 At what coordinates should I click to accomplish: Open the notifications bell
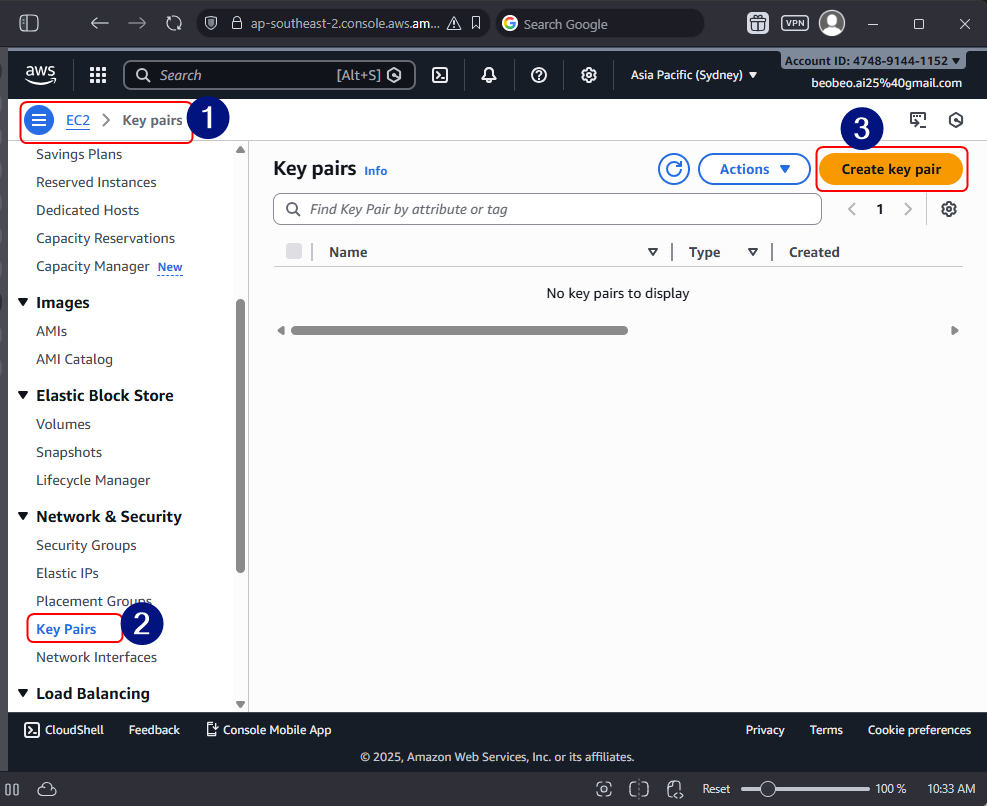(489, 75)
